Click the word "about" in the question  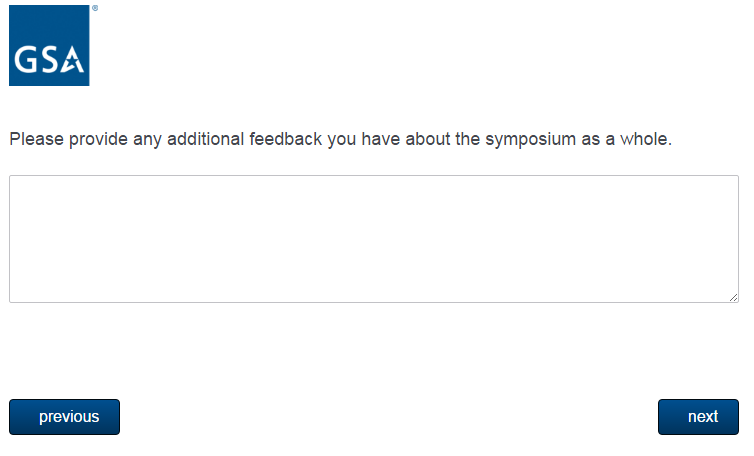pos(427,139)
